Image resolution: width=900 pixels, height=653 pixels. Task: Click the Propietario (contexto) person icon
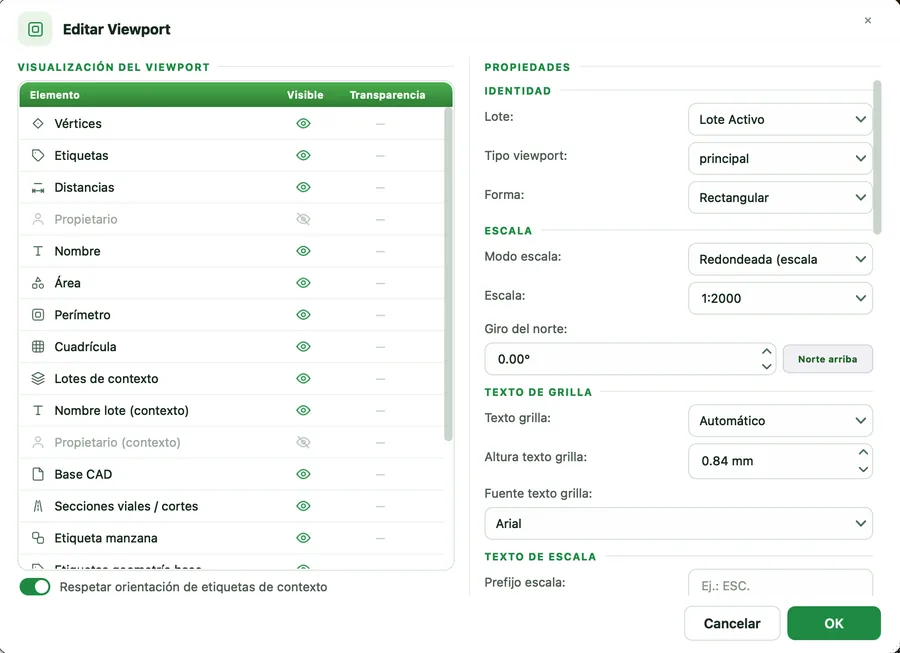coord(38,442)
